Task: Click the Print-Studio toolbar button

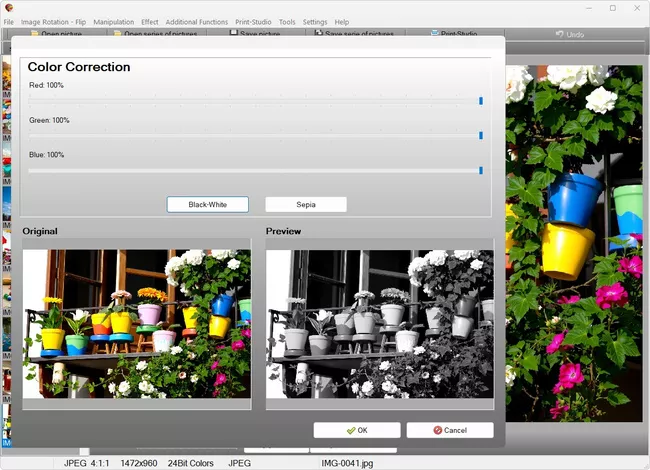Action: click(x=455, y=33)
